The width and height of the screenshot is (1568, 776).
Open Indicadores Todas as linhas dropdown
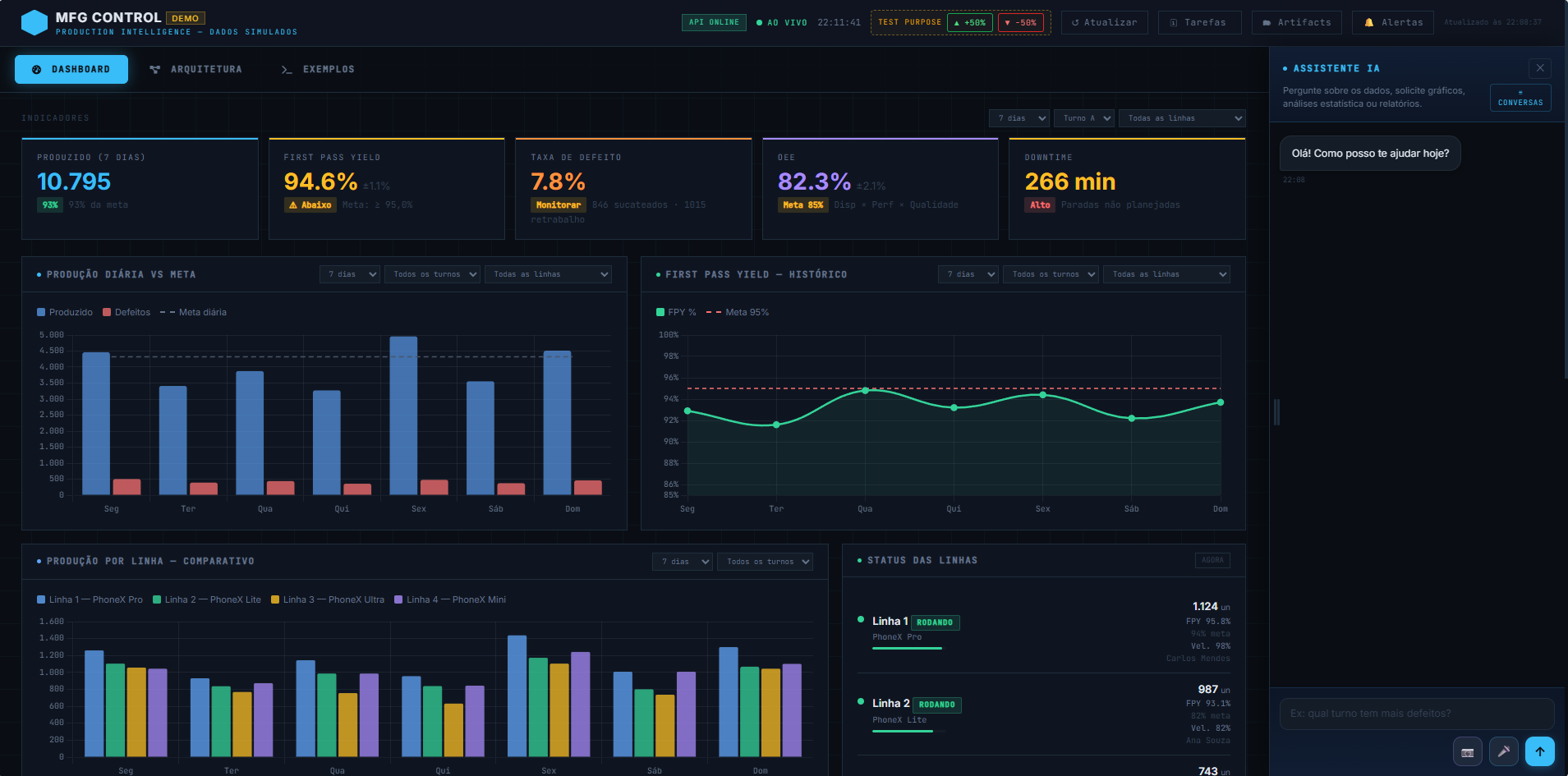coord(1182,118)
